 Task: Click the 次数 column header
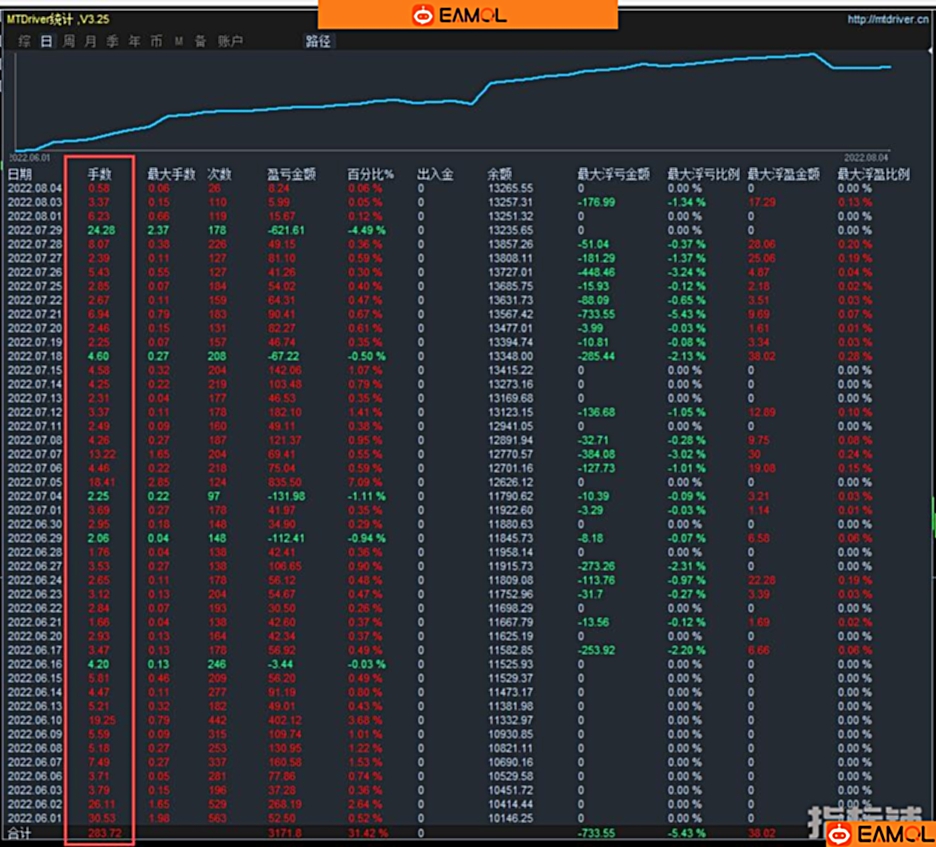[219, 174]
